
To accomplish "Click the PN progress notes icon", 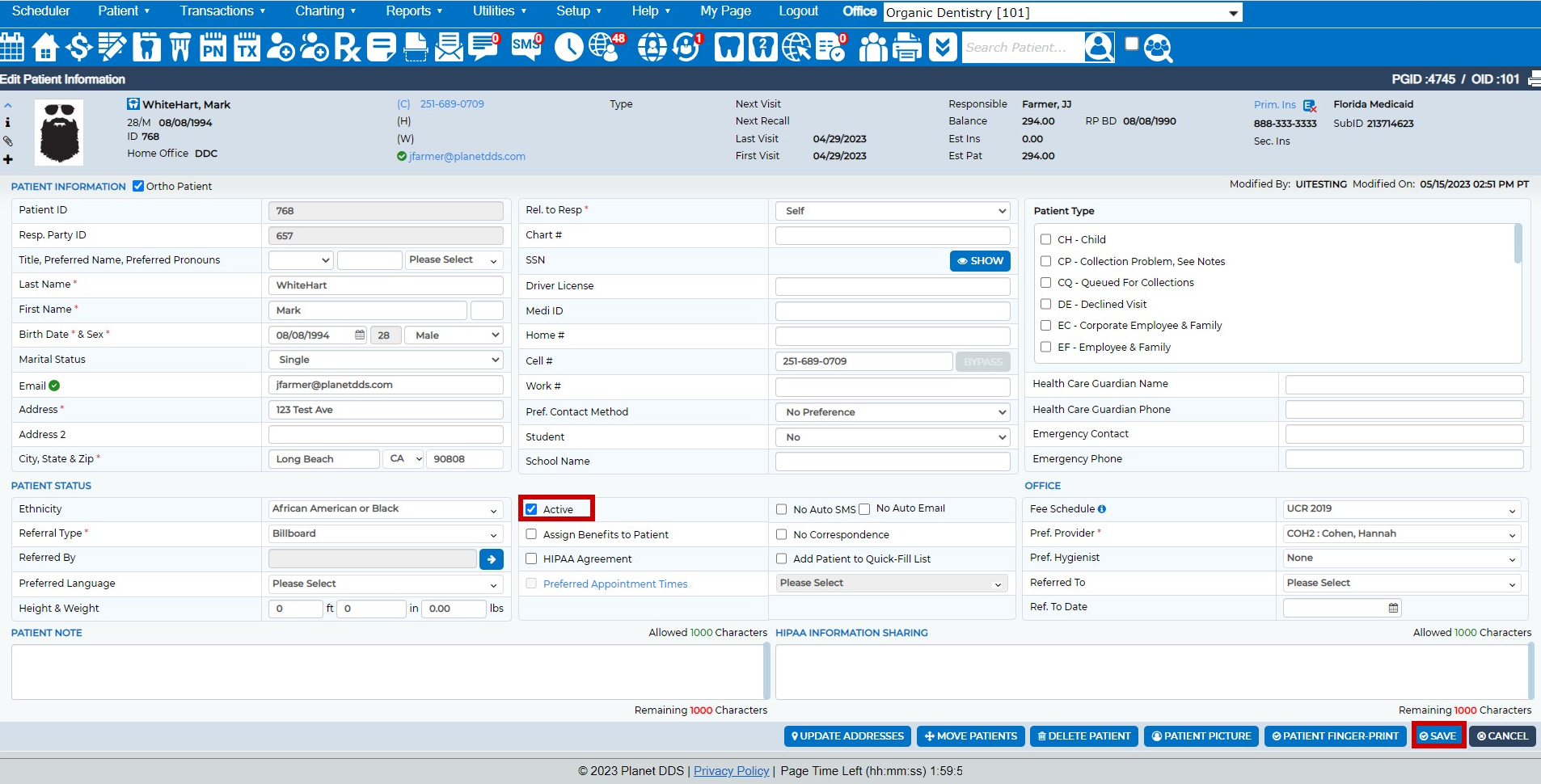I will point(213,48).
